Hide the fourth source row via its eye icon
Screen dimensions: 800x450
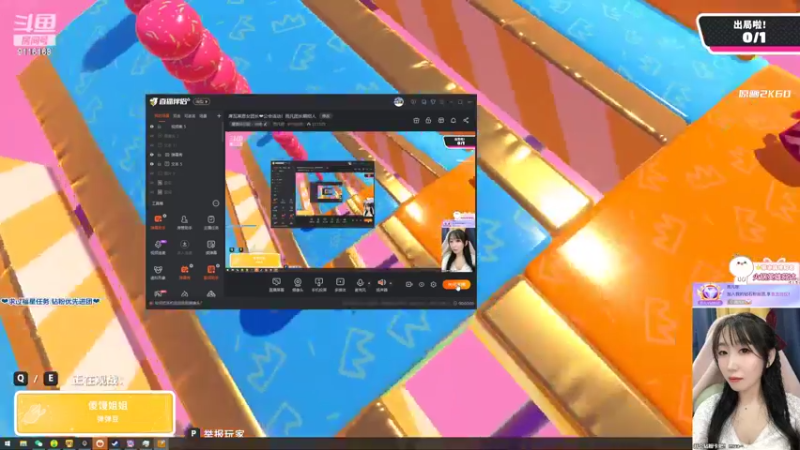[152, 155]
